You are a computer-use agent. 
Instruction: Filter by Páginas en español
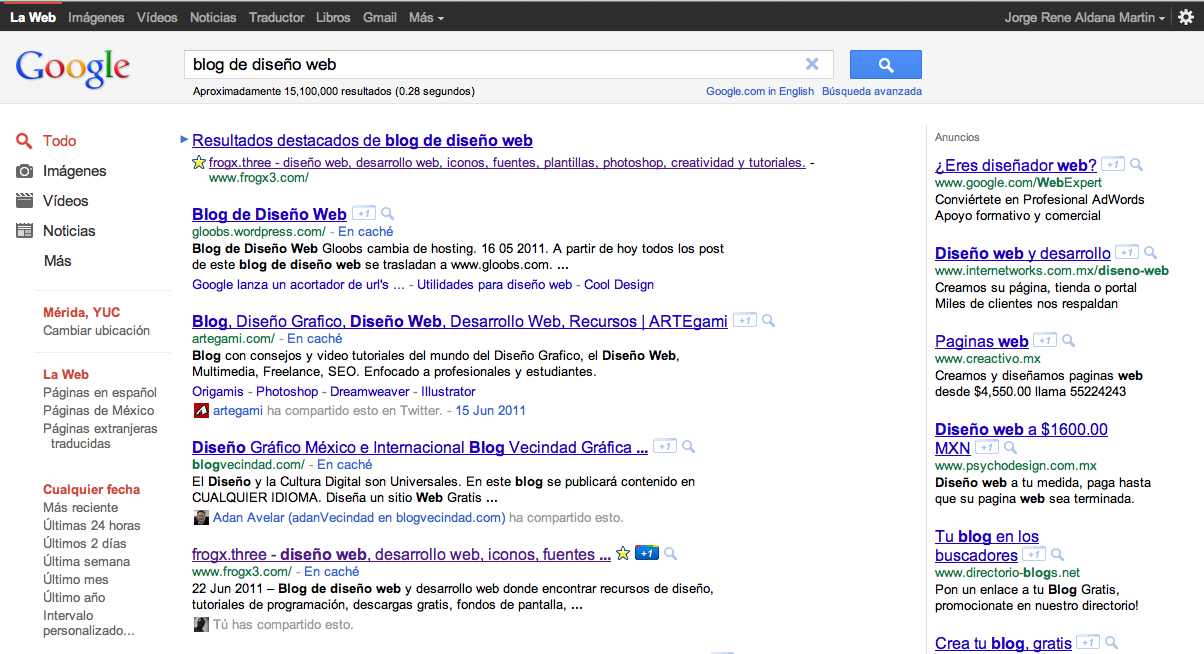tap(100, 392)
